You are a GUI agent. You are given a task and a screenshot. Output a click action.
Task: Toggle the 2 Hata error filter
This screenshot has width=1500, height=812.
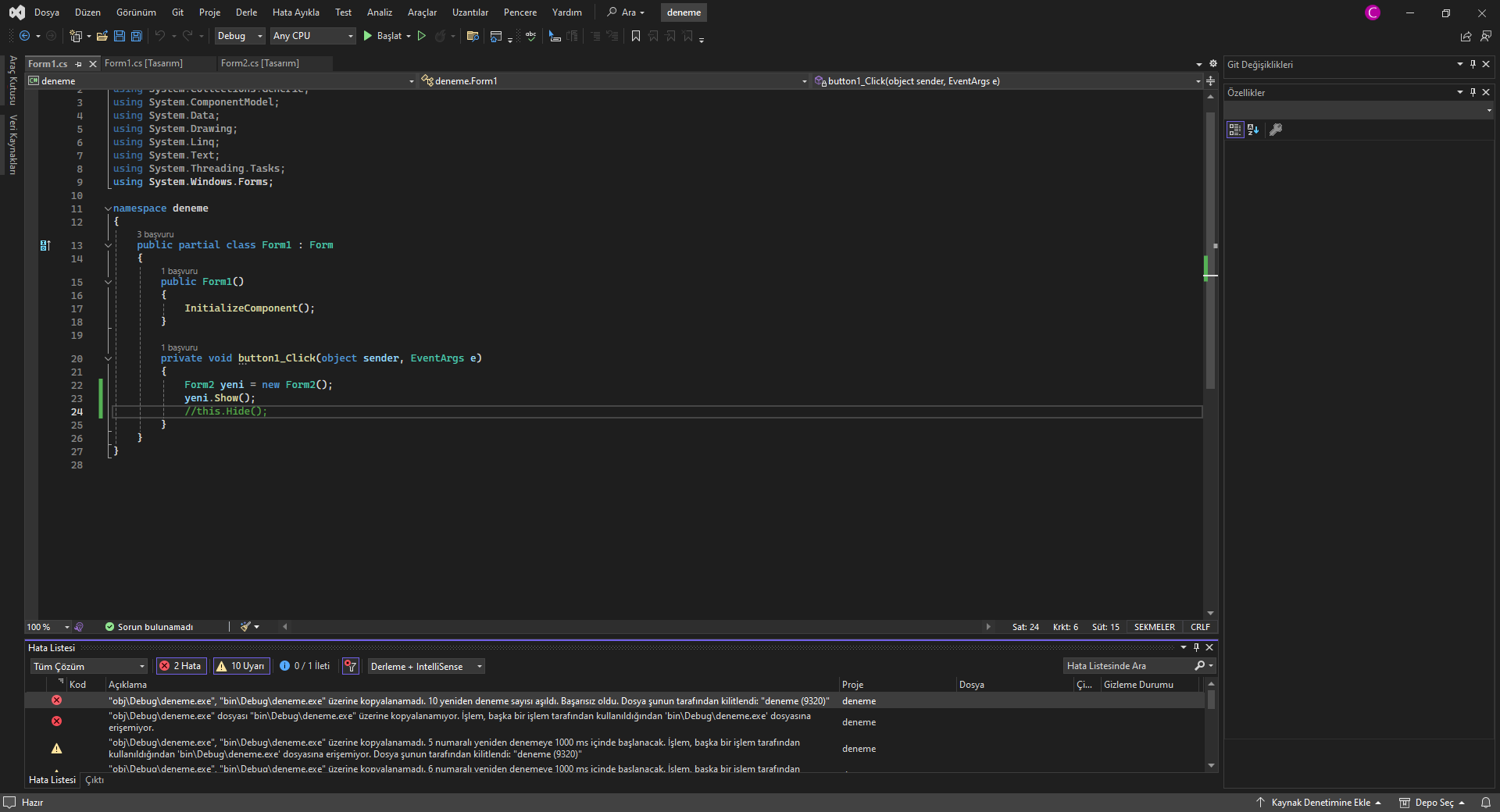[180, 666]
